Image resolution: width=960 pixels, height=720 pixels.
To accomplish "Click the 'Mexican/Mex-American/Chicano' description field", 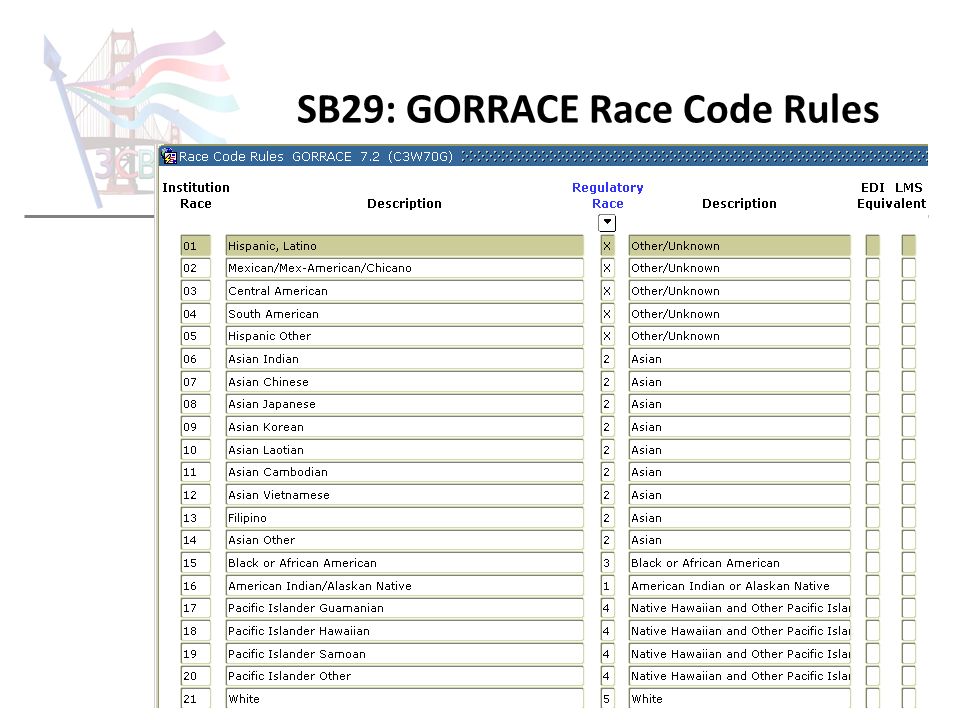I will point(405,268).
